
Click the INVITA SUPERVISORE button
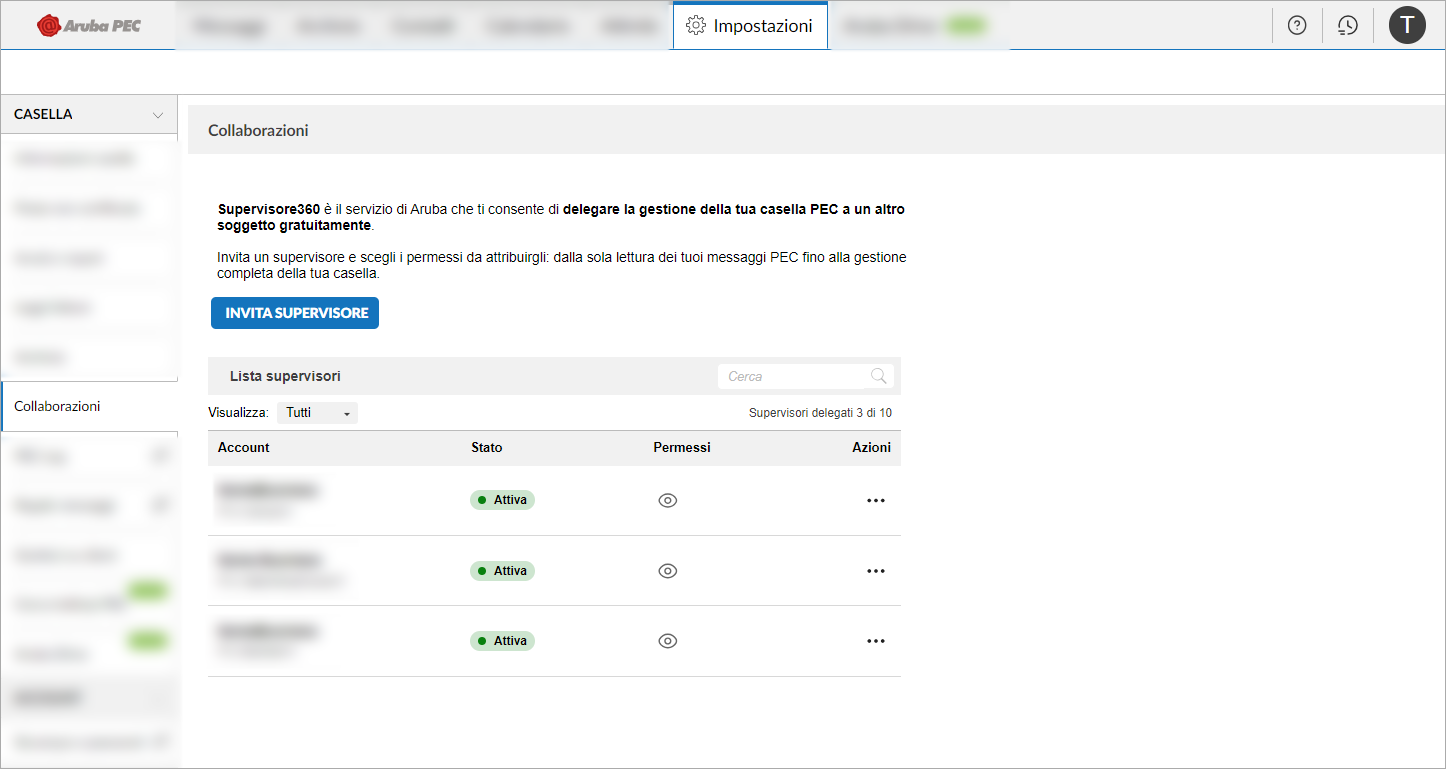coord(294,312)
